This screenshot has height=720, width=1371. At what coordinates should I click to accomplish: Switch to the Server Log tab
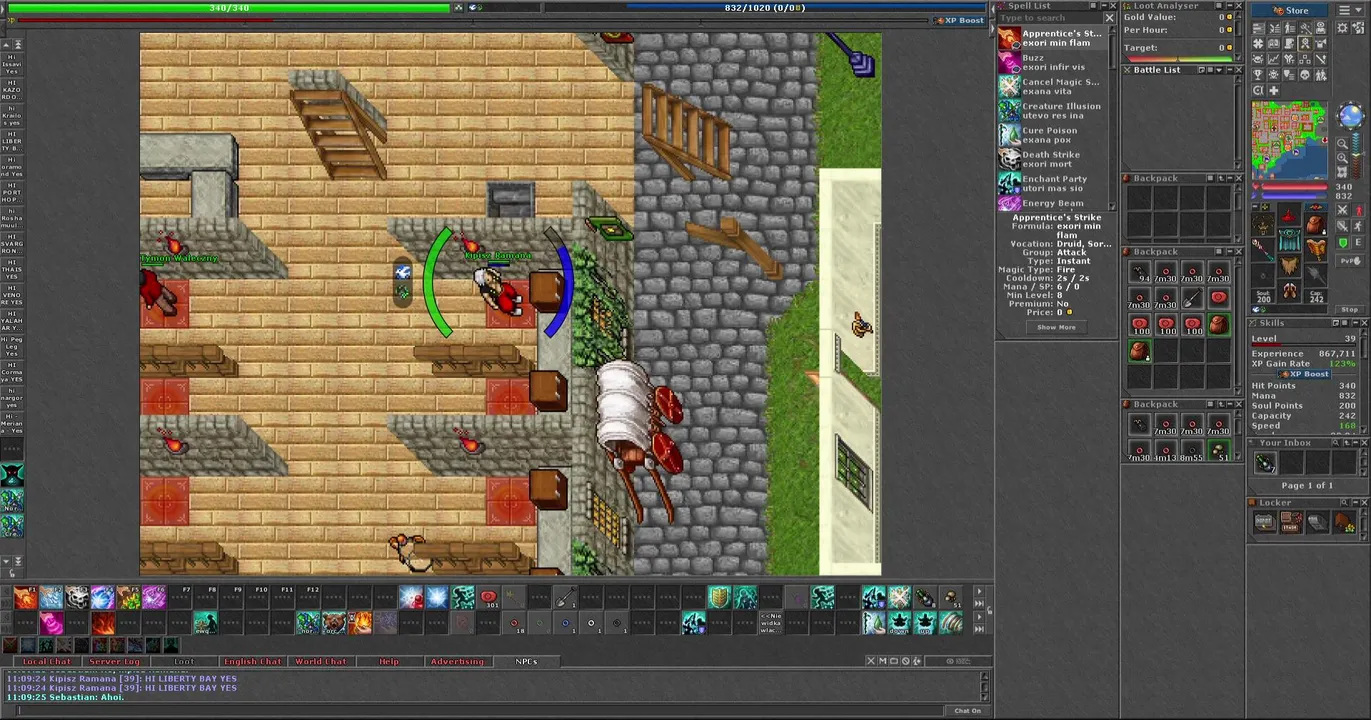[115, 661]
